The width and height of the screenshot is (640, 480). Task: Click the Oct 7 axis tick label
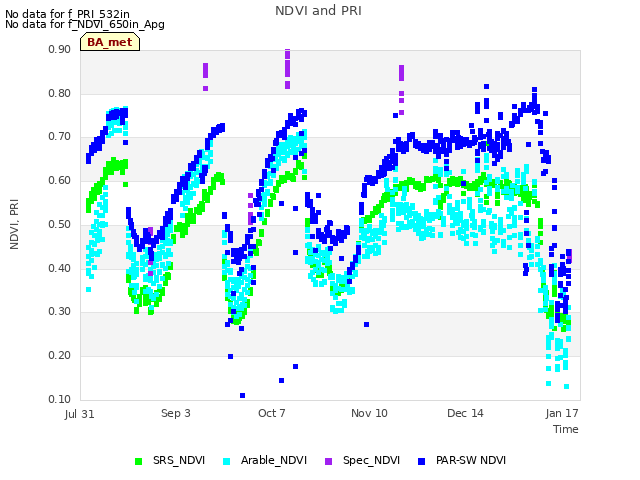pos(272,413)
